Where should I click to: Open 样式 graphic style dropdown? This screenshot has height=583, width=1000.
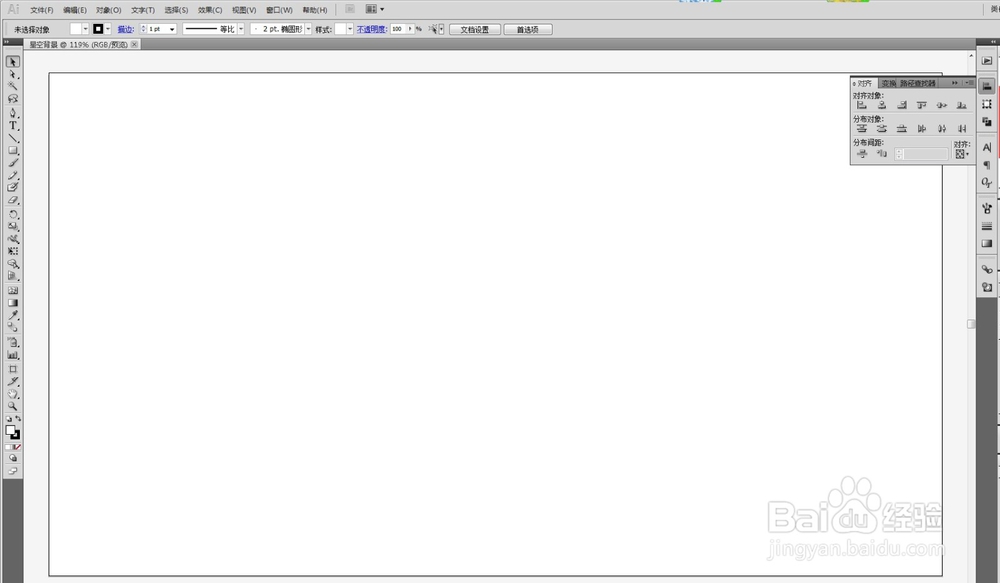coord(349,29)
